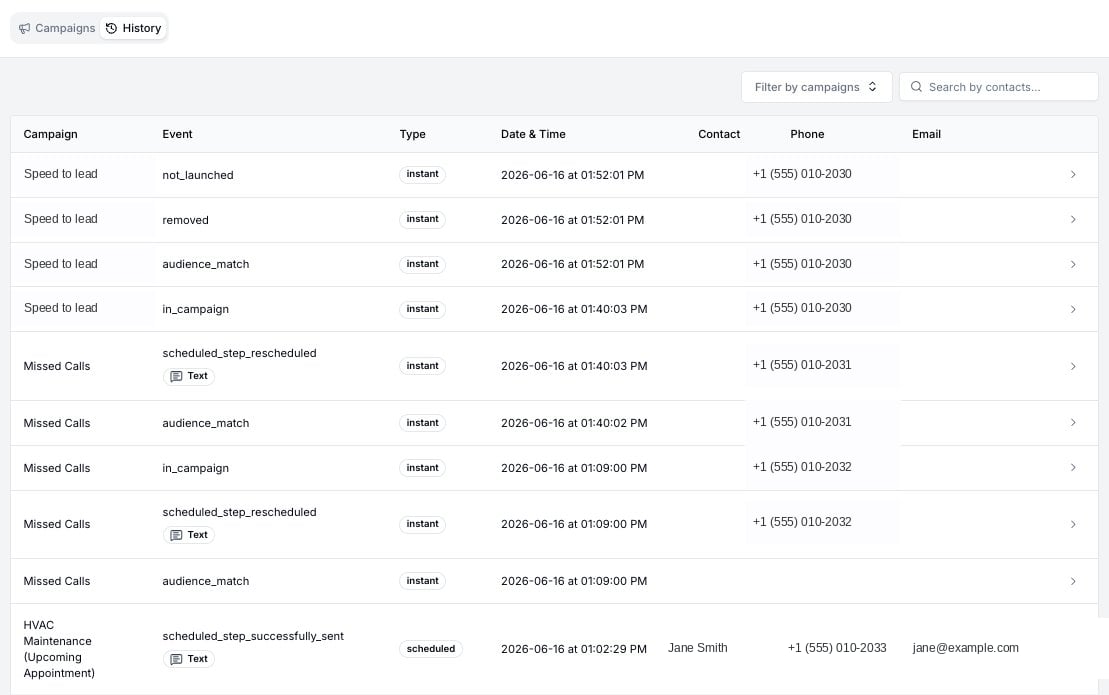The image size is (1109, 695).
Task: Click the megaphone icon beside Campaigns
Action: 25,28
